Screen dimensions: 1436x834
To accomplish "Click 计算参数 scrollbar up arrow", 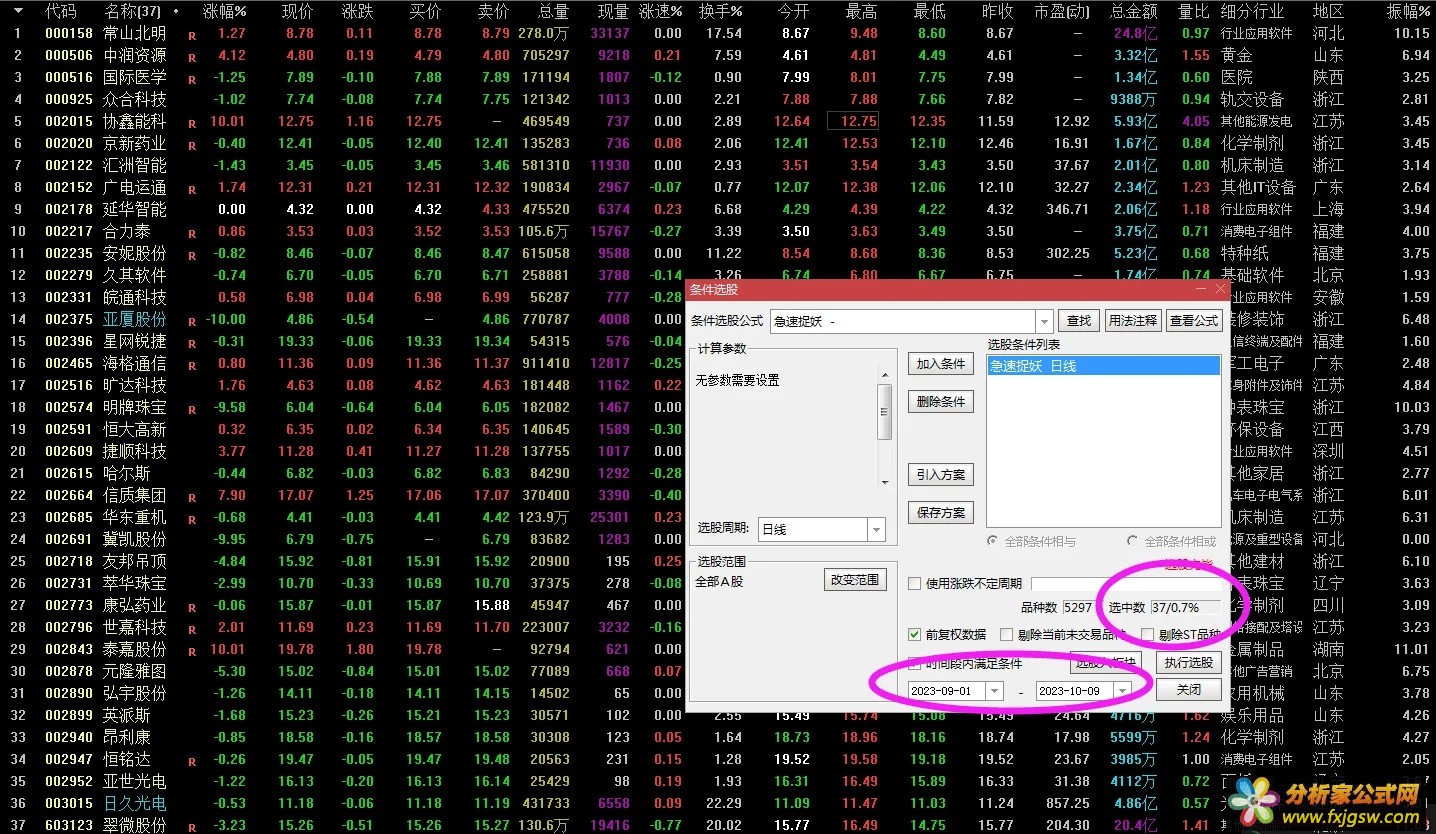I will point(884,374).
